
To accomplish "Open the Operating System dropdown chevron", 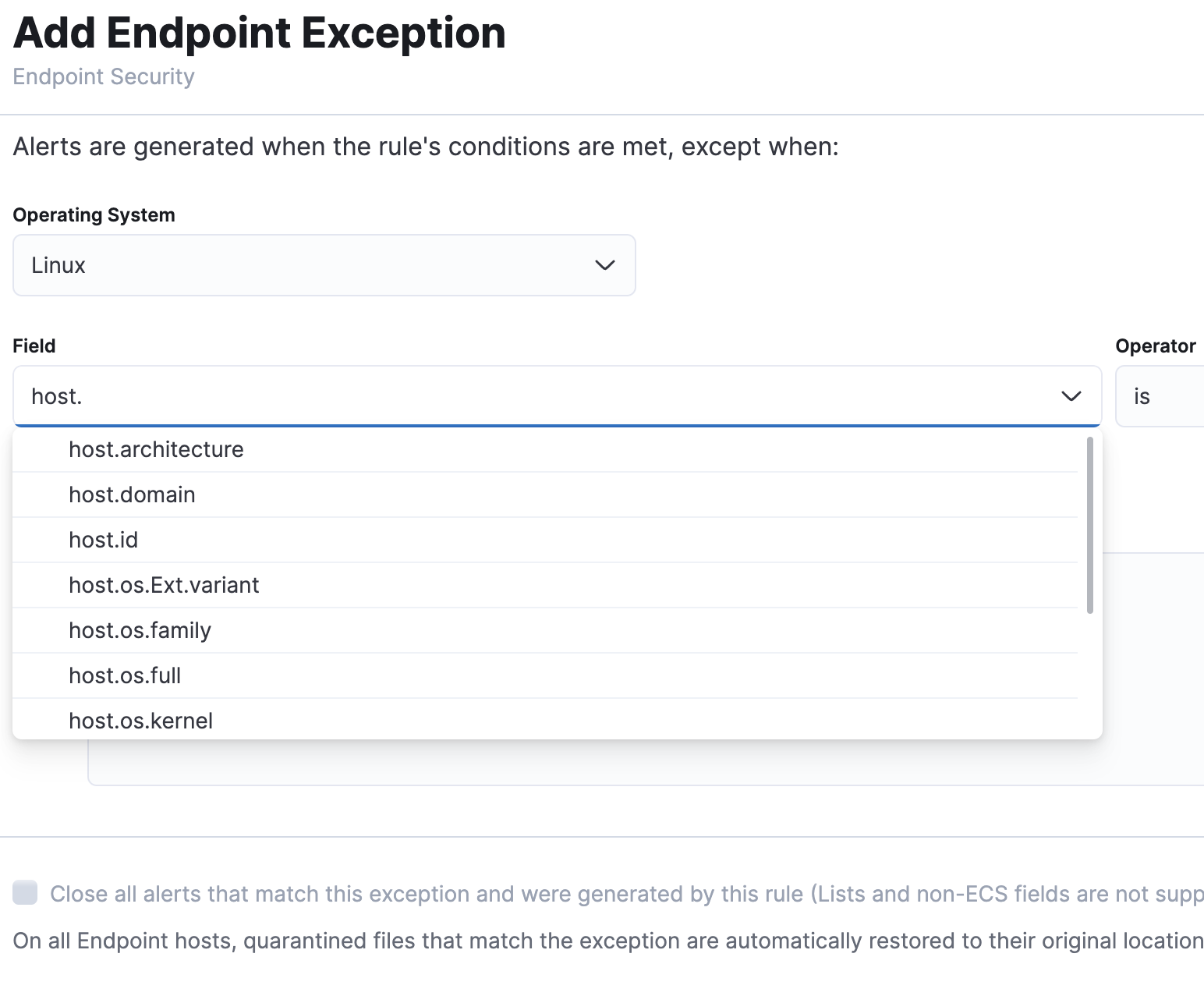I will click(604, 265).
